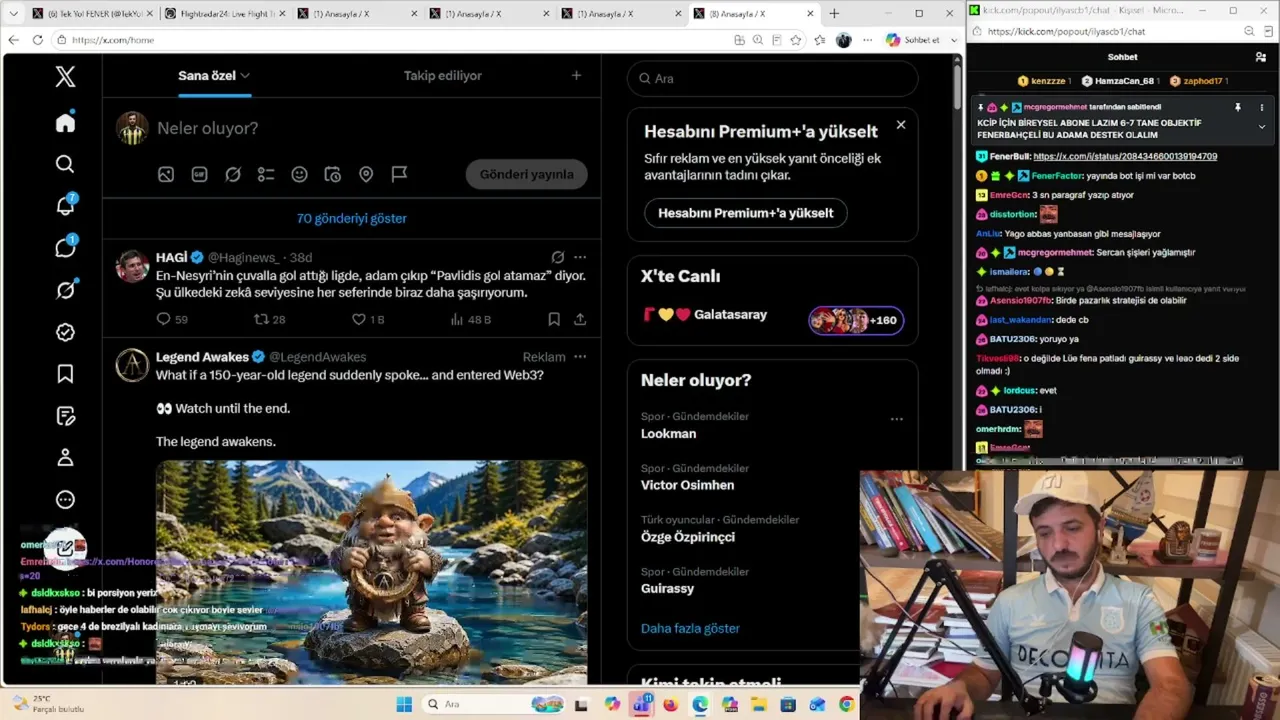The width and height of the screenshot is (1280, 720).
Task: Open HAGİ profile avatar
Action: point(132,266)
